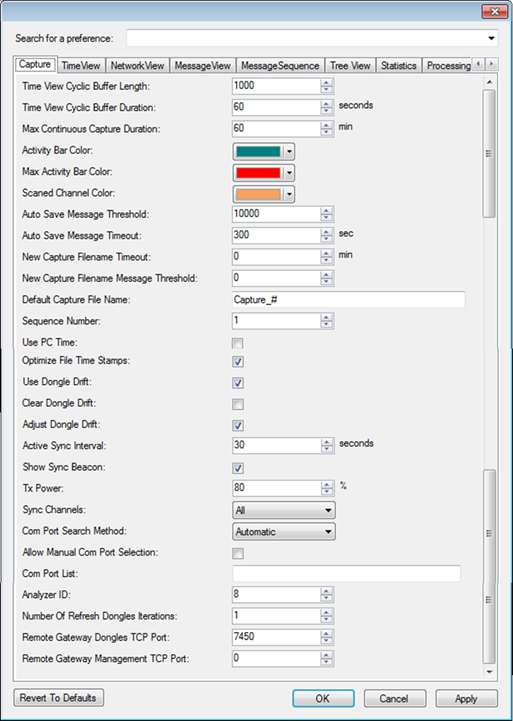
Task: Open the Sync Channels dropdown
Action: coord(284,510)
